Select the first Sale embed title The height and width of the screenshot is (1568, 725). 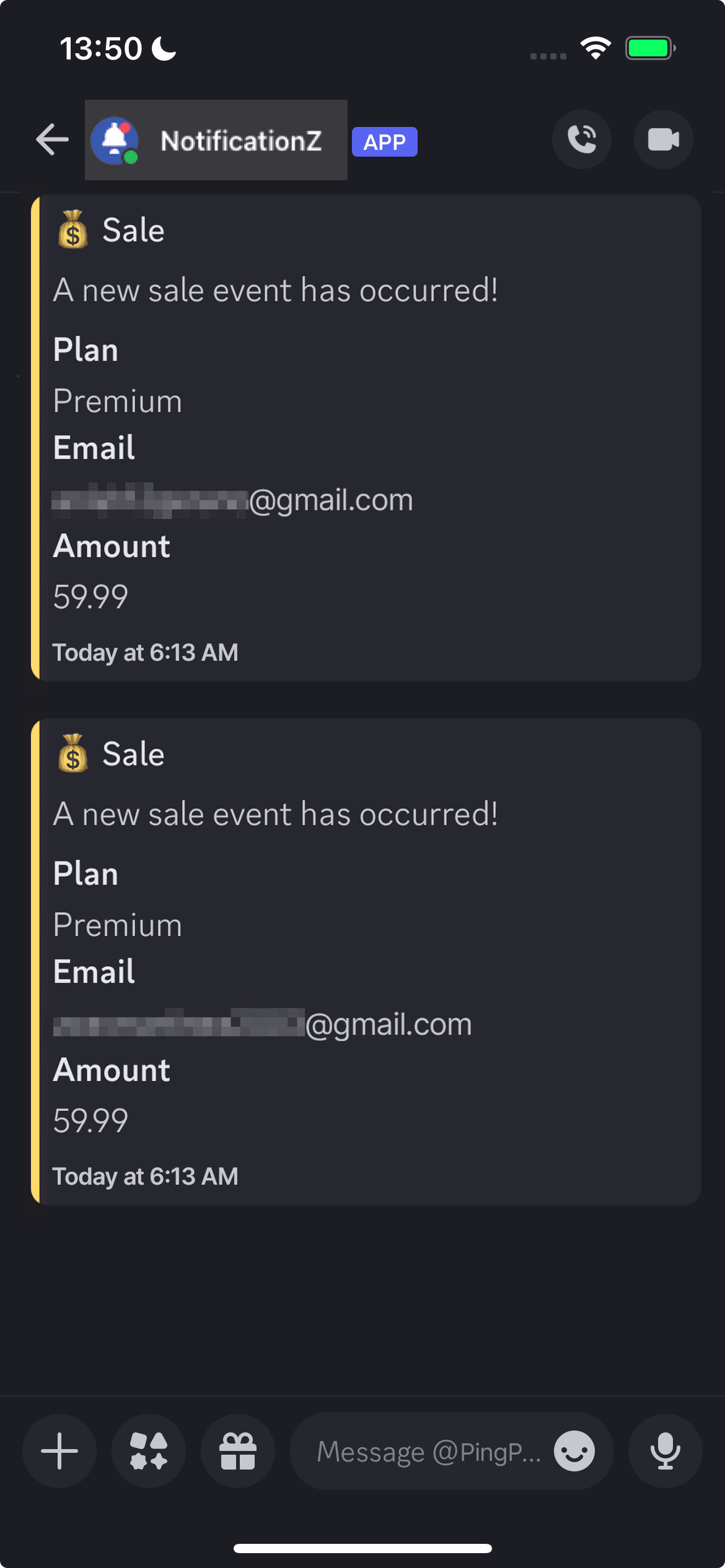[x=133, y=230]
